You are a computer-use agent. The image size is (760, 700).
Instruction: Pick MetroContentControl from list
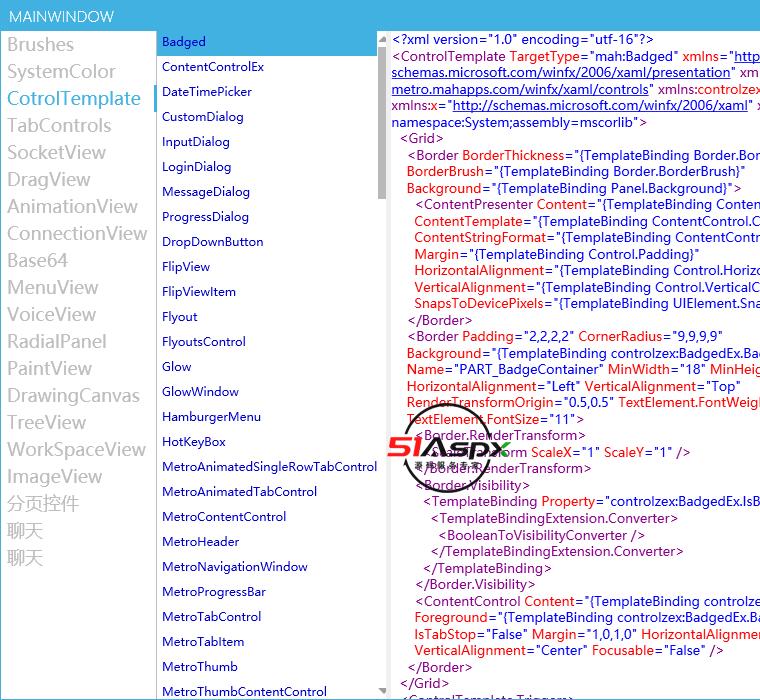tap(267, 517)
